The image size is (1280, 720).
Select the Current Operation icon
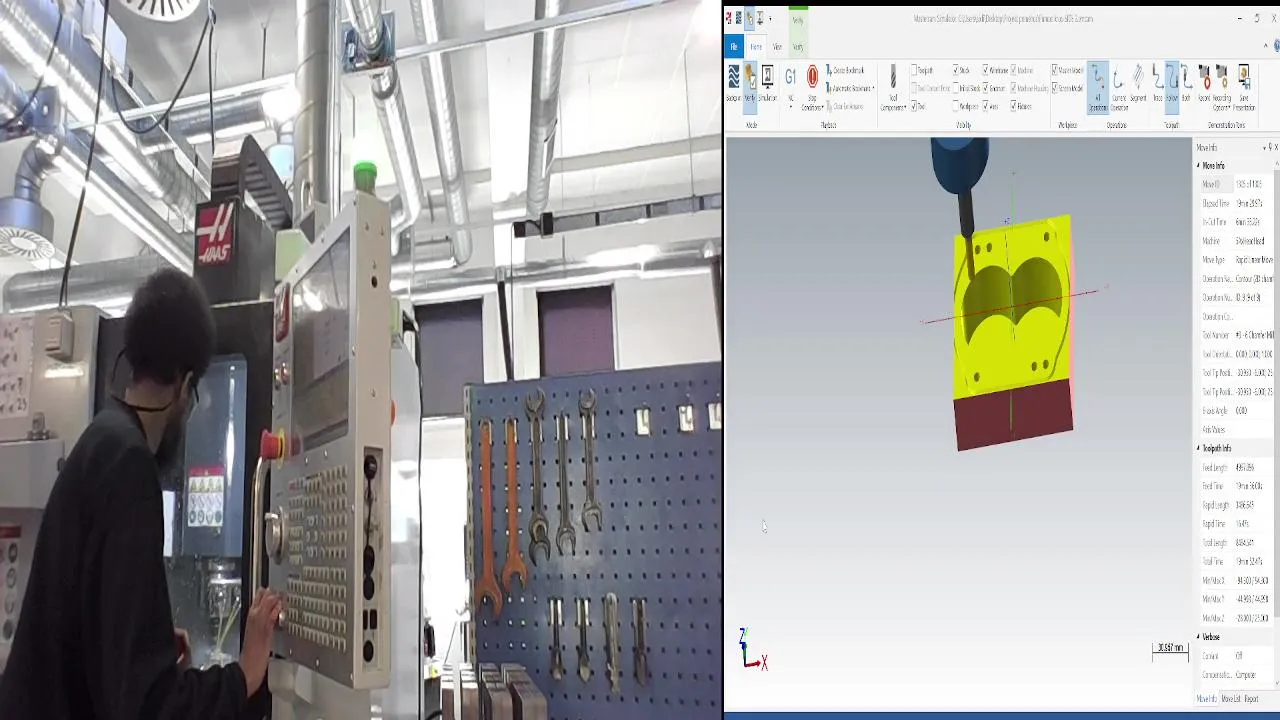pyautogui.click(x=1119, y=88)
